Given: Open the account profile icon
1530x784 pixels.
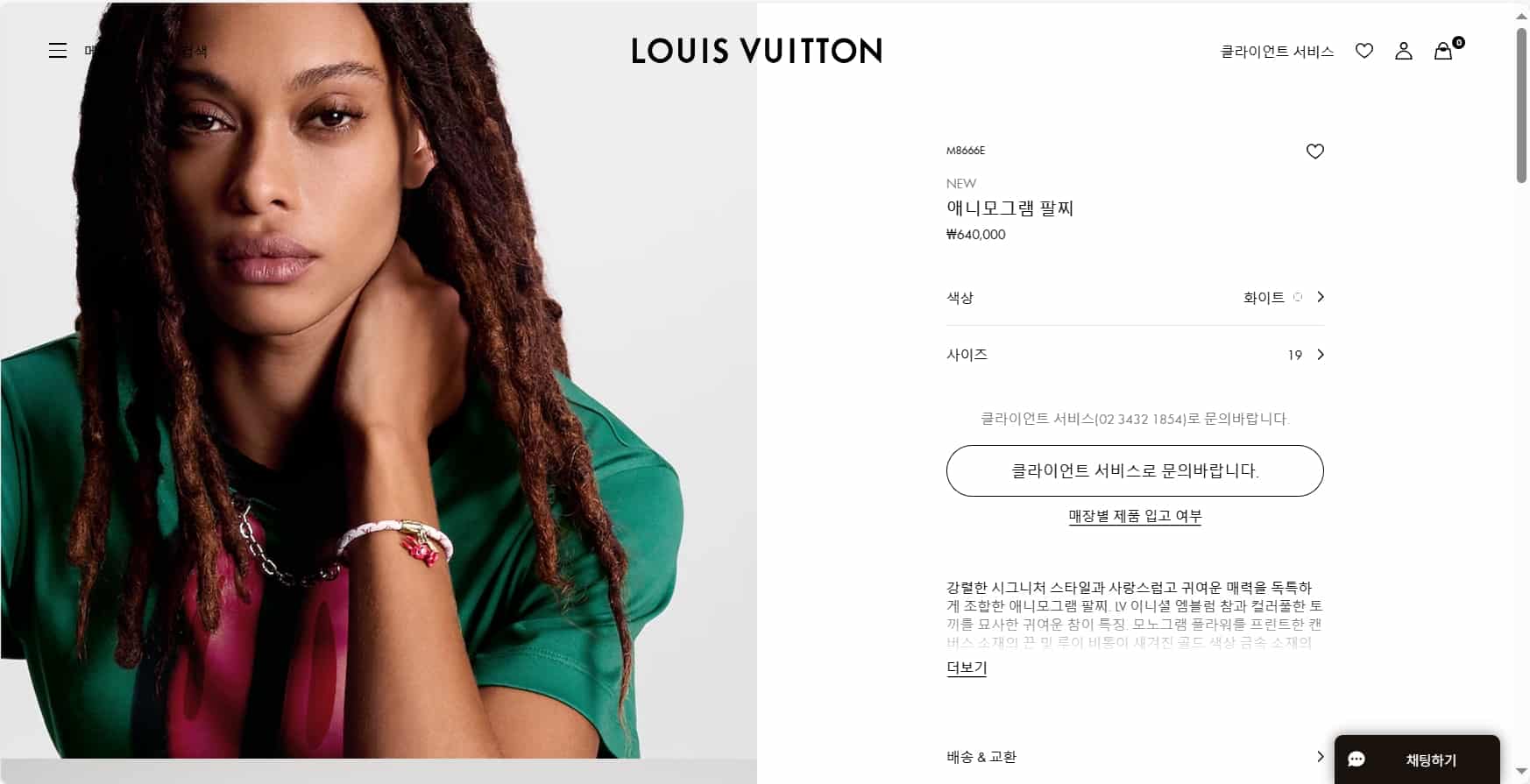Looking at the screenshot, I should pyautogui.click(x=1404, y=51).
